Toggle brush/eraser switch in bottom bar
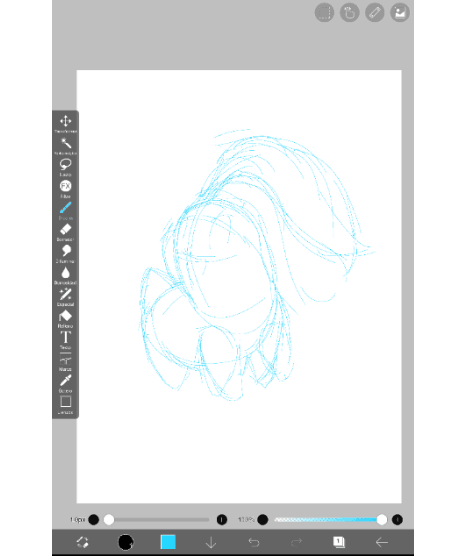The height and width of the screenshot is (556, 466). click(83, 542)
